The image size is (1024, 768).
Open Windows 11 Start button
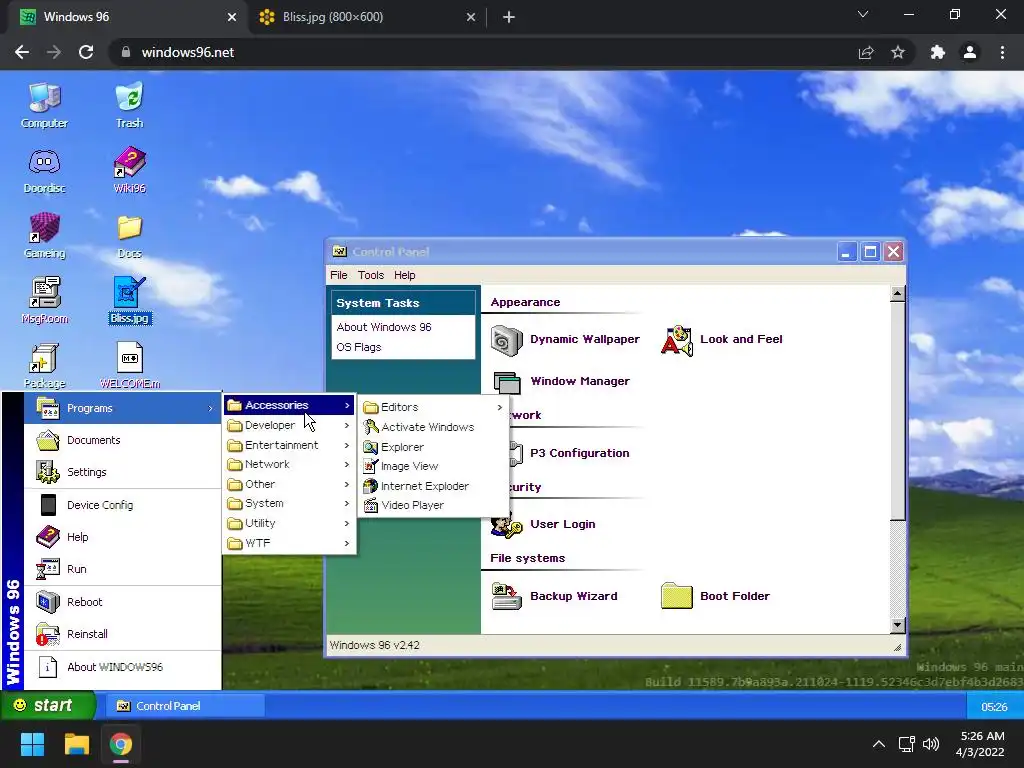[32, 744]
